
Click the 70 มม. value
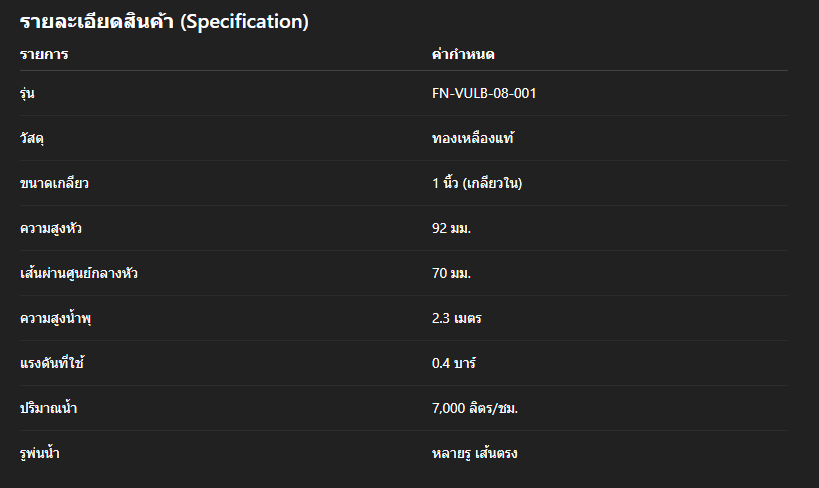click(451, 273)
